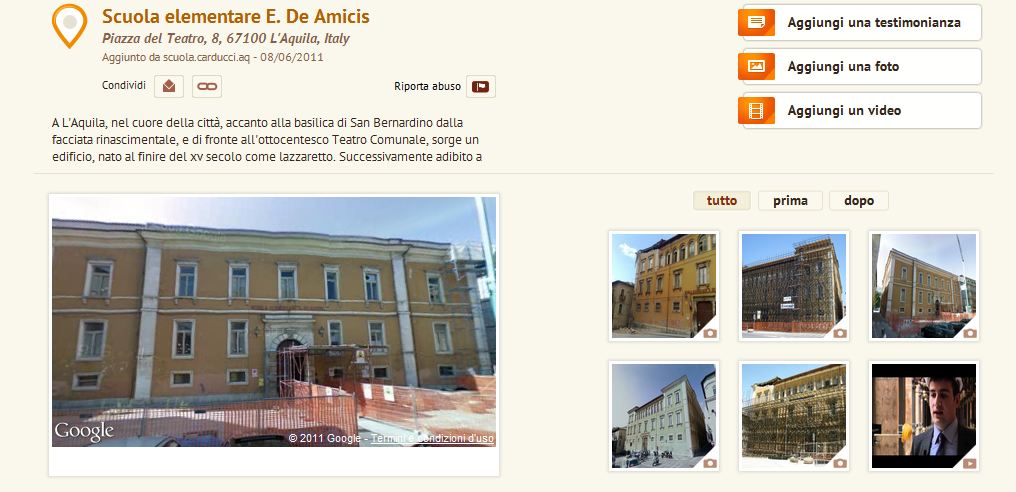Click 'Aggiungi un video' button
The image size is (1016, 492).
[x=862, y=110]
